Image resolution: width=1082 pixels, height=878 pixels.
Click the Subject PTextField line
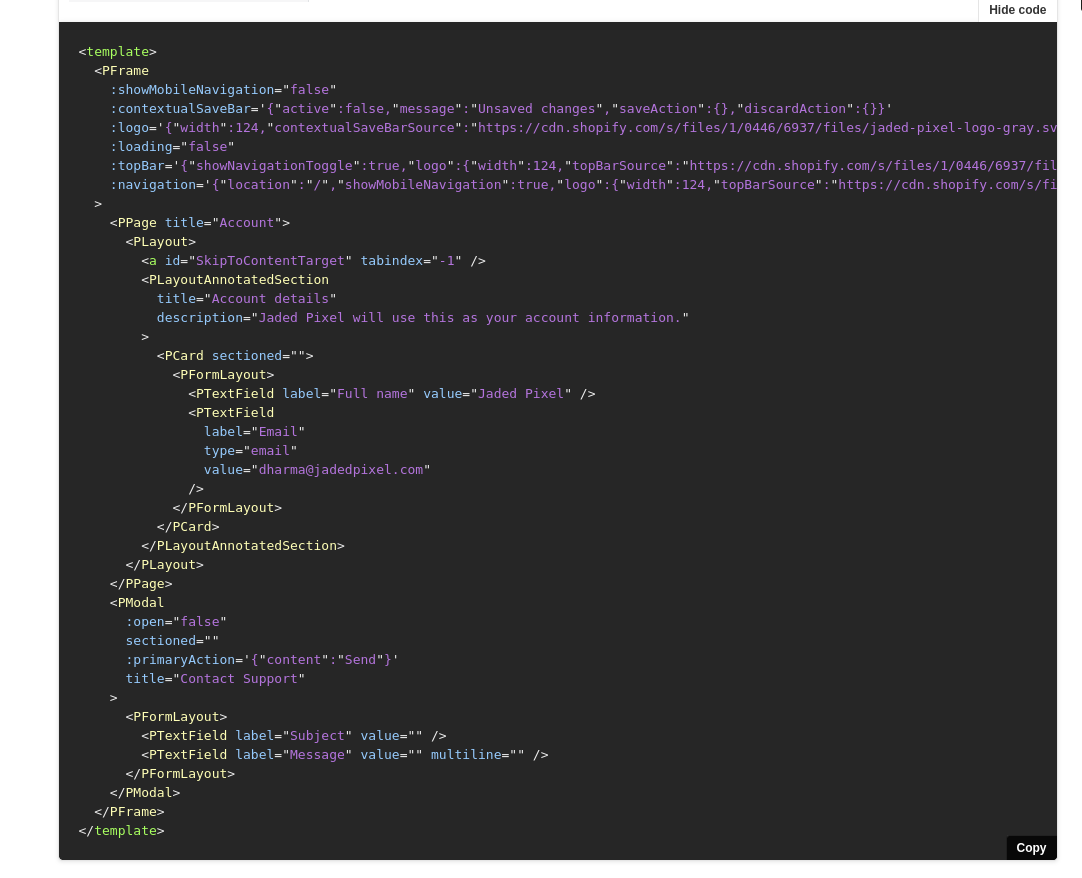tap(293, 735)
